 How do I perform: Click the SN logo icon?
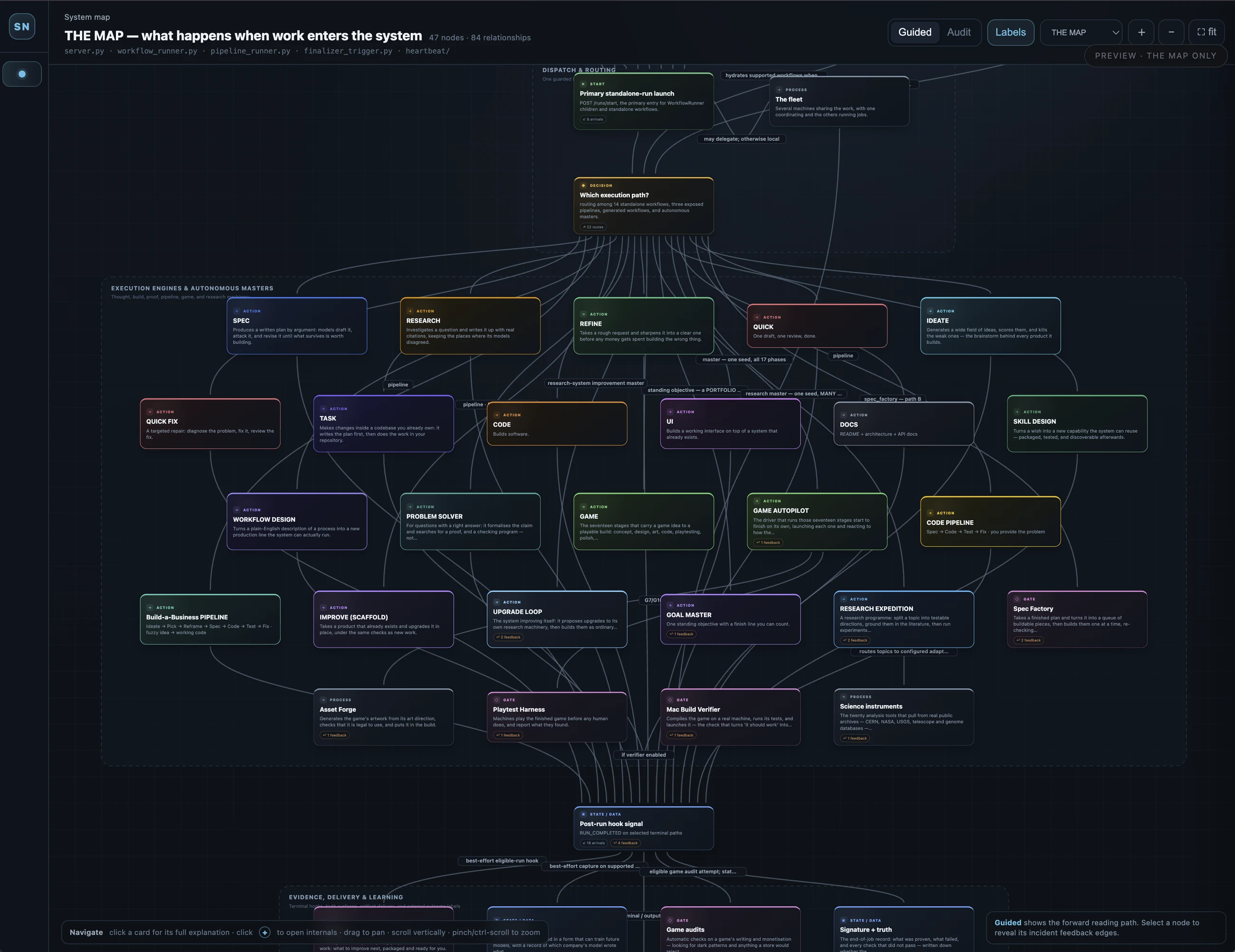click(21, 27)
